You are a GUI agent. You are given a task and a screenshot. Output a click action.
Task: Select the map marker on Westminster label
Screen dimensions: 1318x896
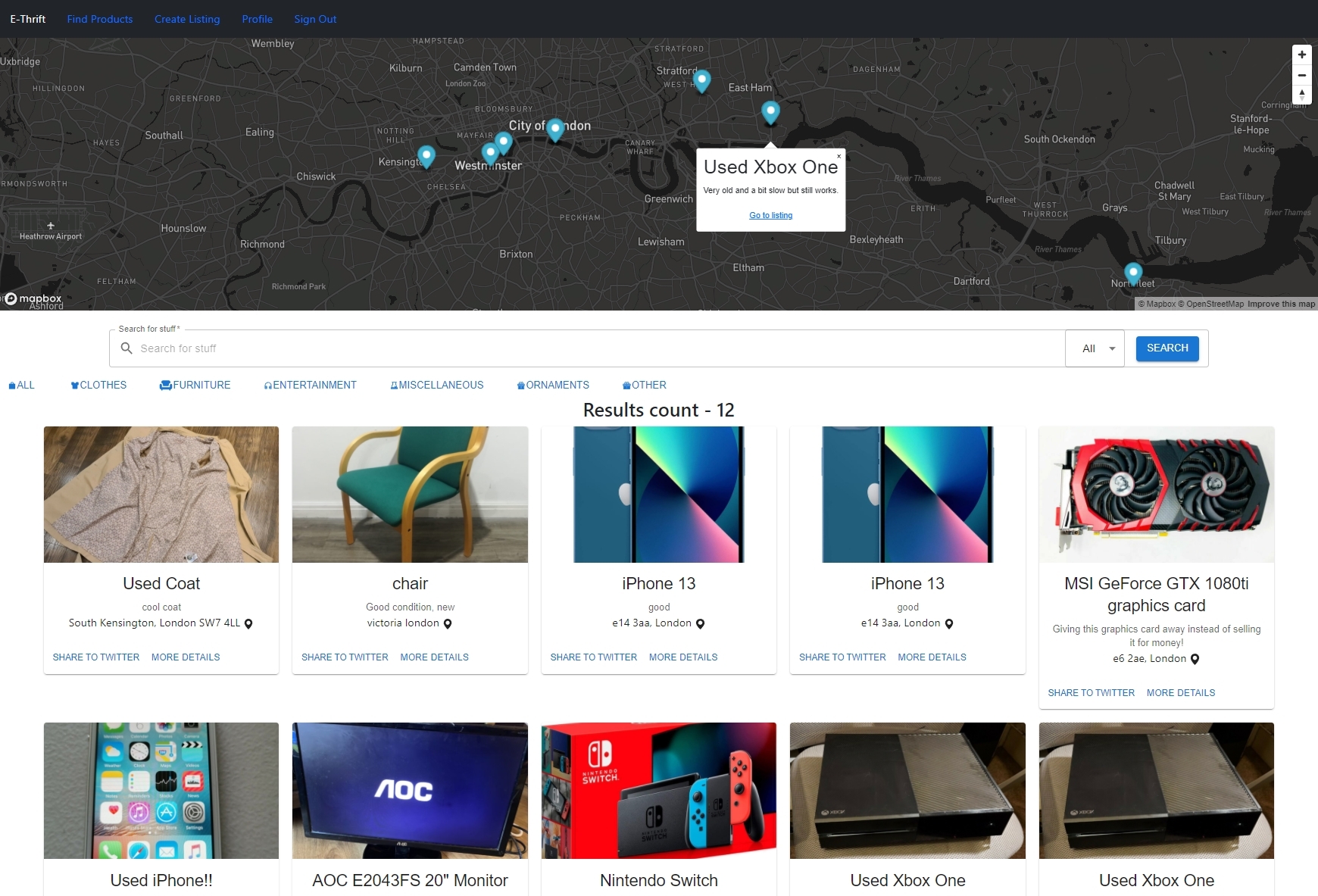490,155
